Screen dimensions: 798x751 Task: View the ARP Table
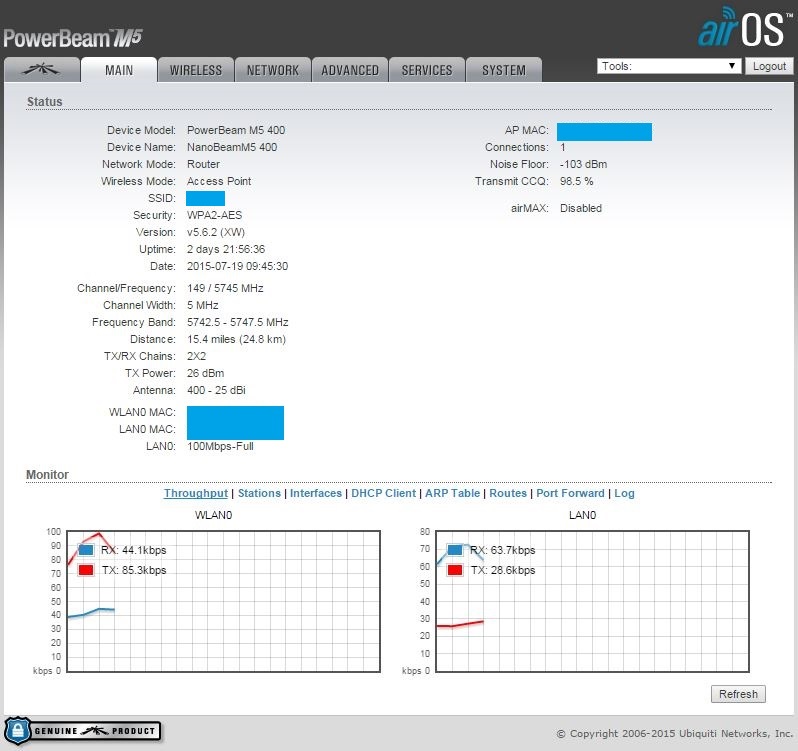tap(452, 493)
